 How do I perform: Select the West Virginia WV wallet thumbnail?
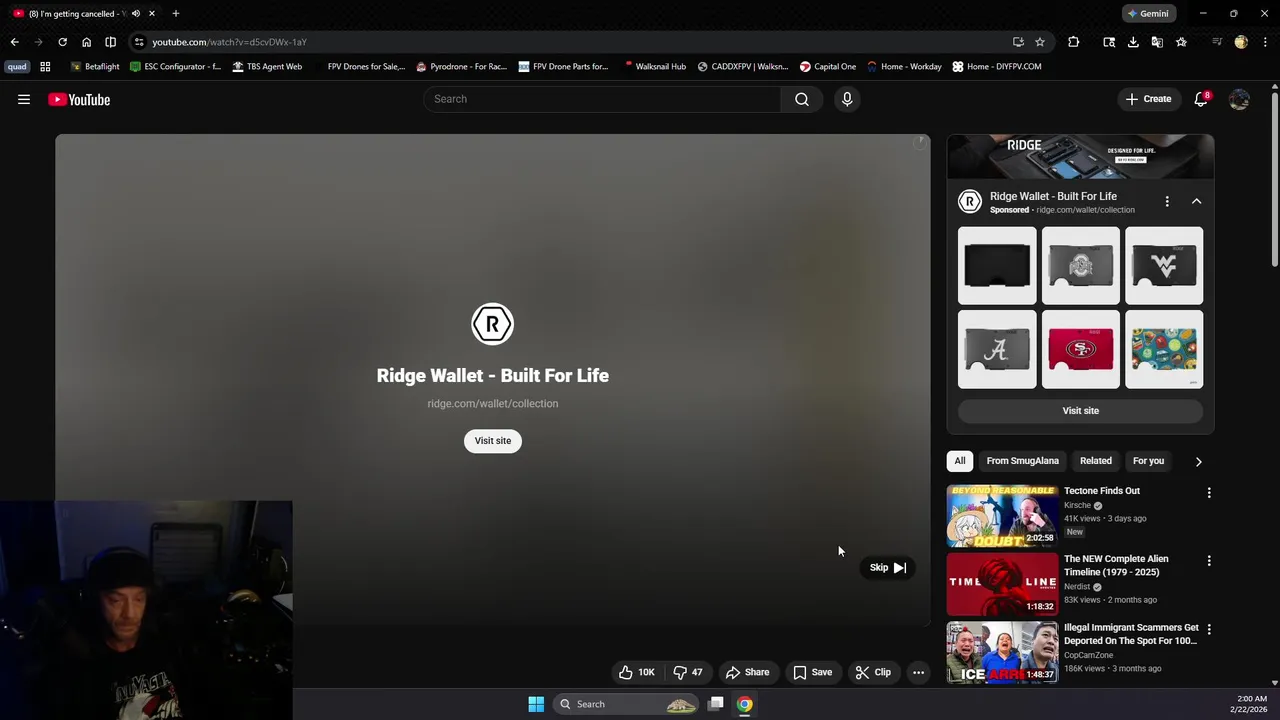pos(1164,265)
